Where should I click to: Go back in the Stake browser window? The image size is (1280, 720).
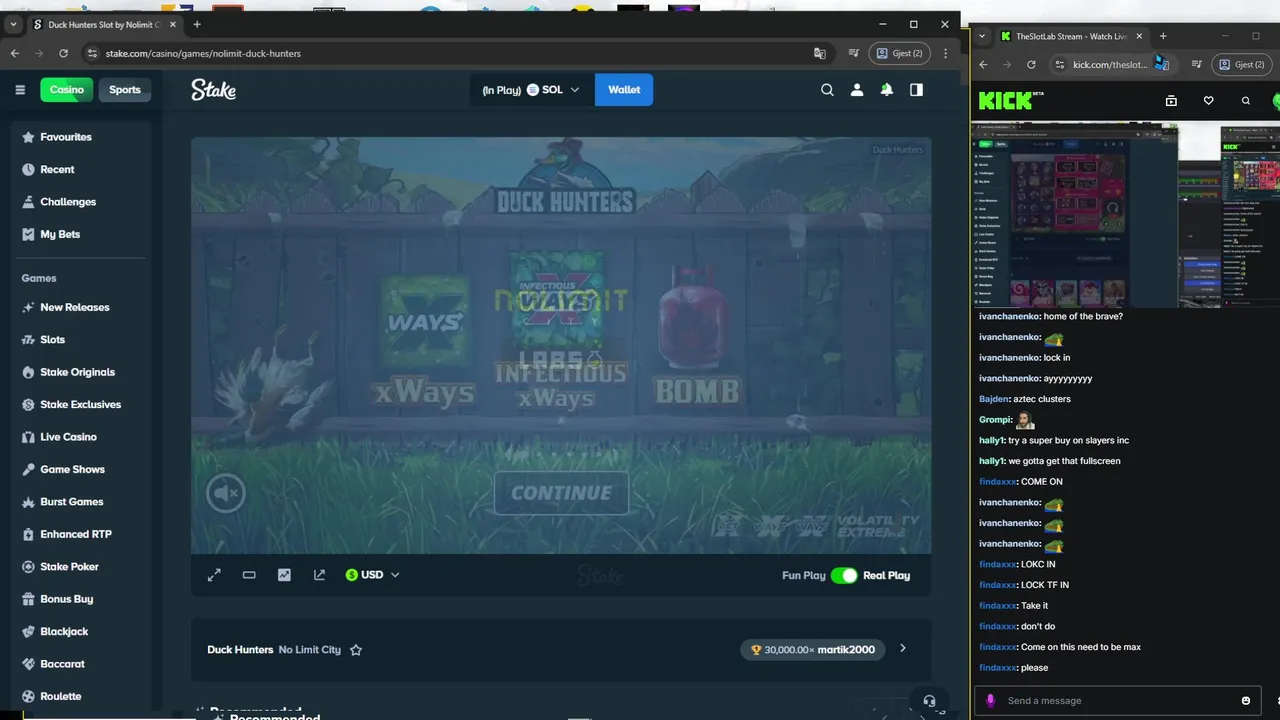point(15,53)
